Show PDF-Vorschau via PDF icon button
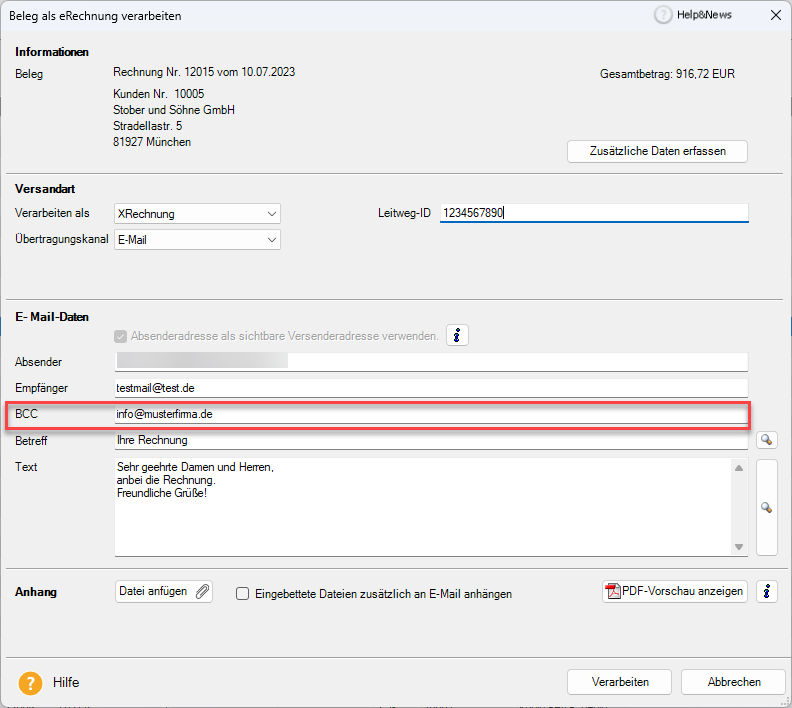The image size is (792, 708). [x=613, y=591]
